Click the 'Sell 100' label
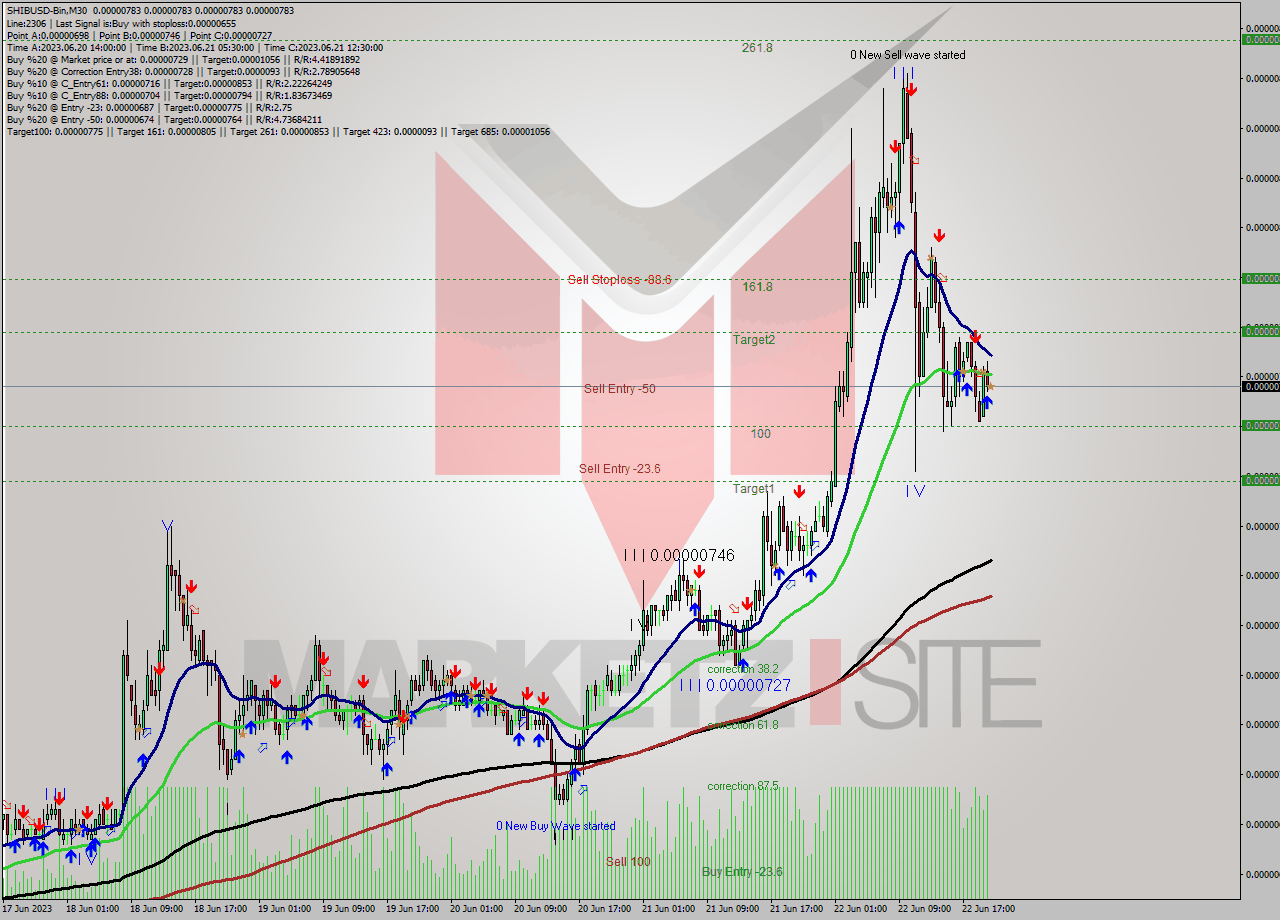1280x920 pixels. tap(628, 862)
